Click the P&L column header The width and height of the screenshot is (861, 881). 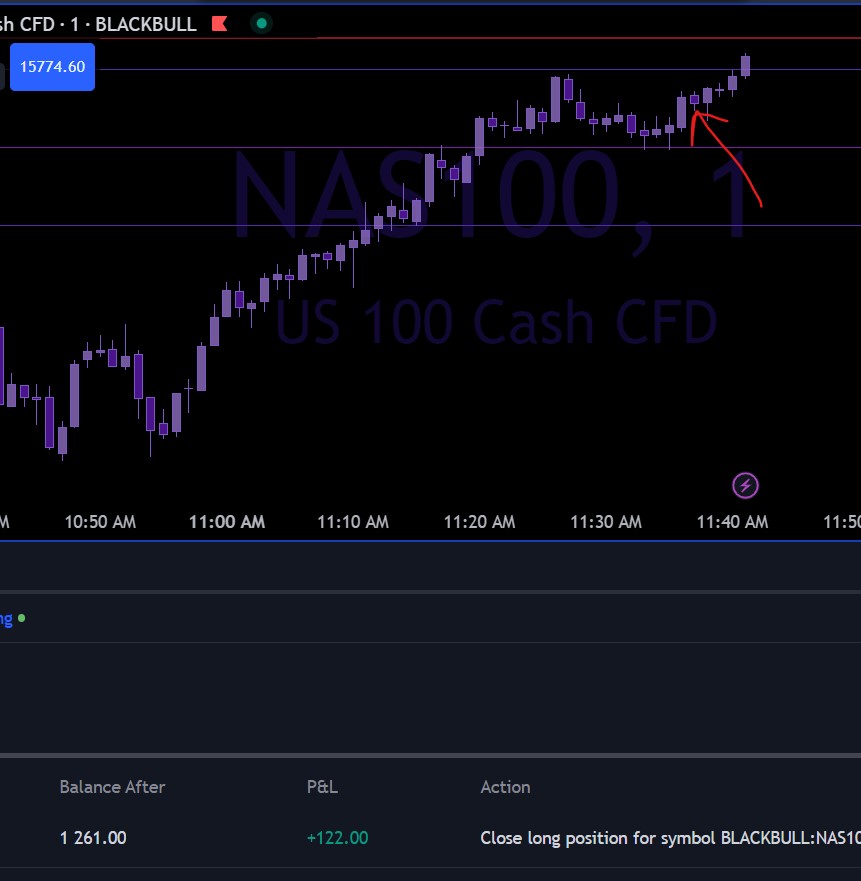click(322, 787)
